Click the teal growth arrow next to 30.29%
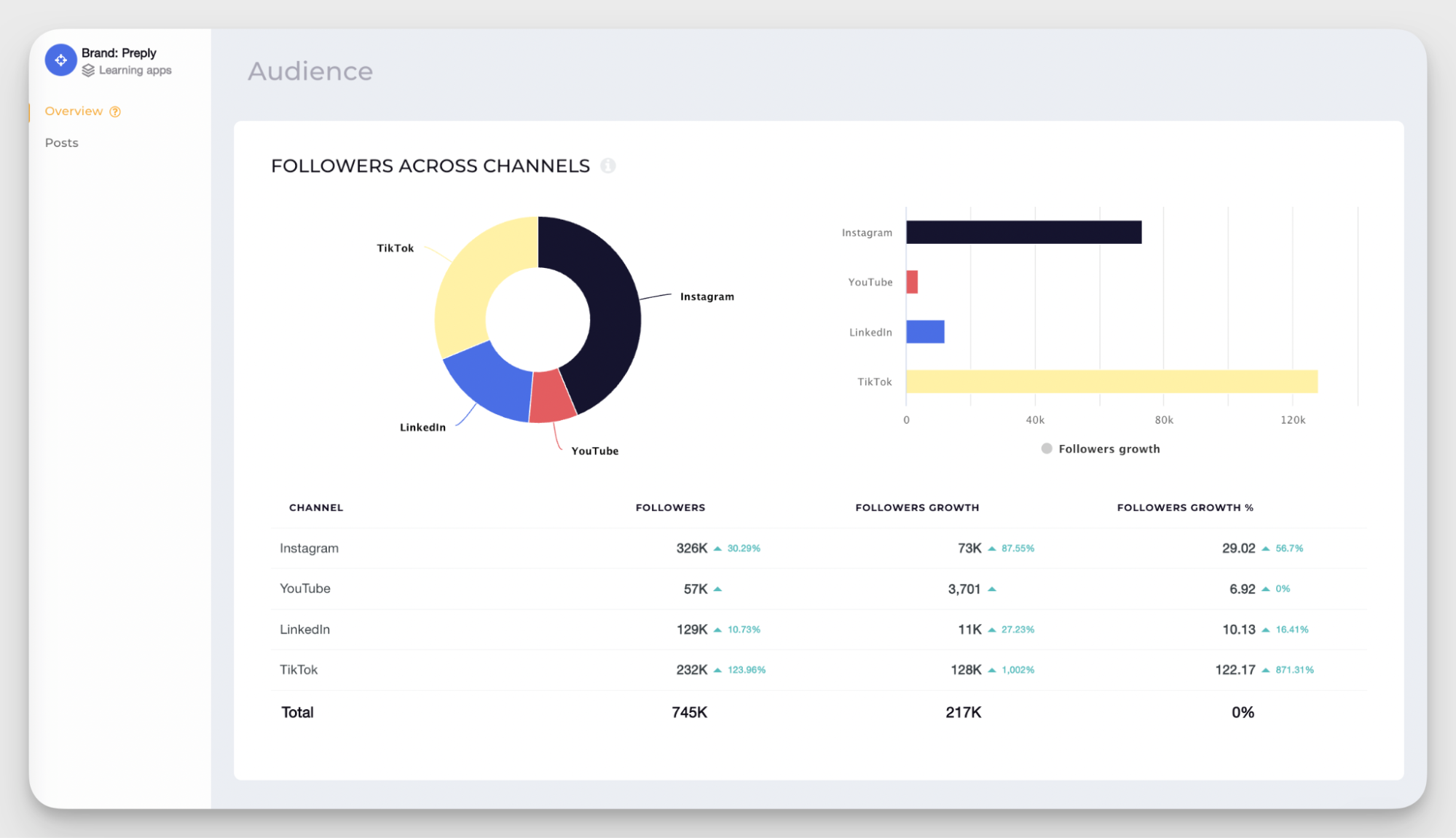Viewport: 1456px width, 838px height. pyautogui.click(x=718, y=548)
